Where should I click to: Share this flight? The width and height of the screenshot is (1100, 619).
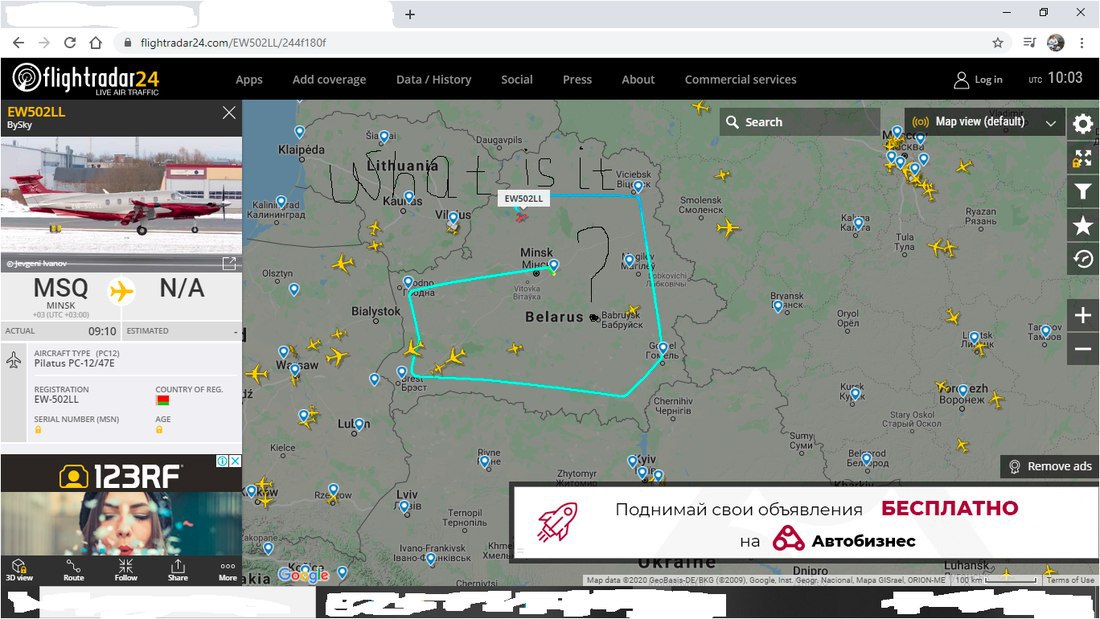pos(177,570)
